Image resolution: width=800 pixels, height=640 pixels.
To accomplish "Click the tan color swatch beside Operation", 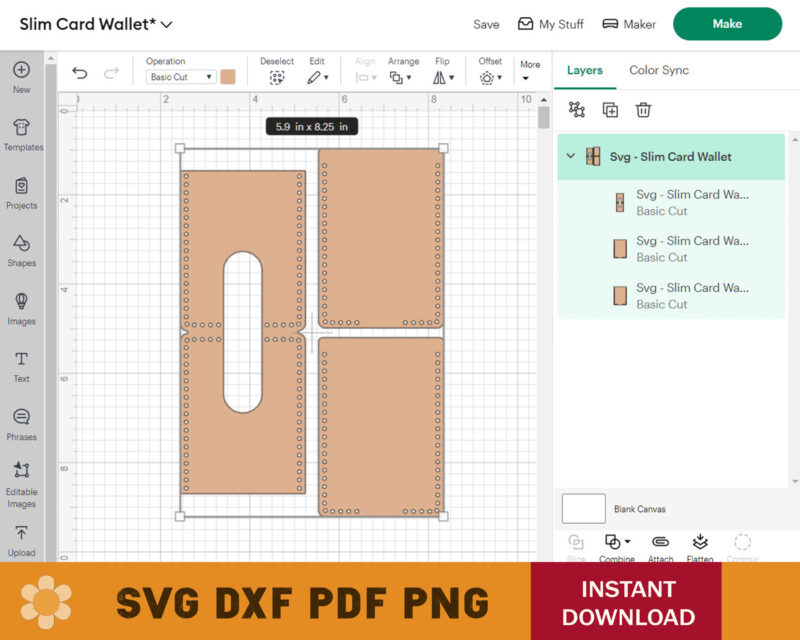I will click(x=228, y=77).
